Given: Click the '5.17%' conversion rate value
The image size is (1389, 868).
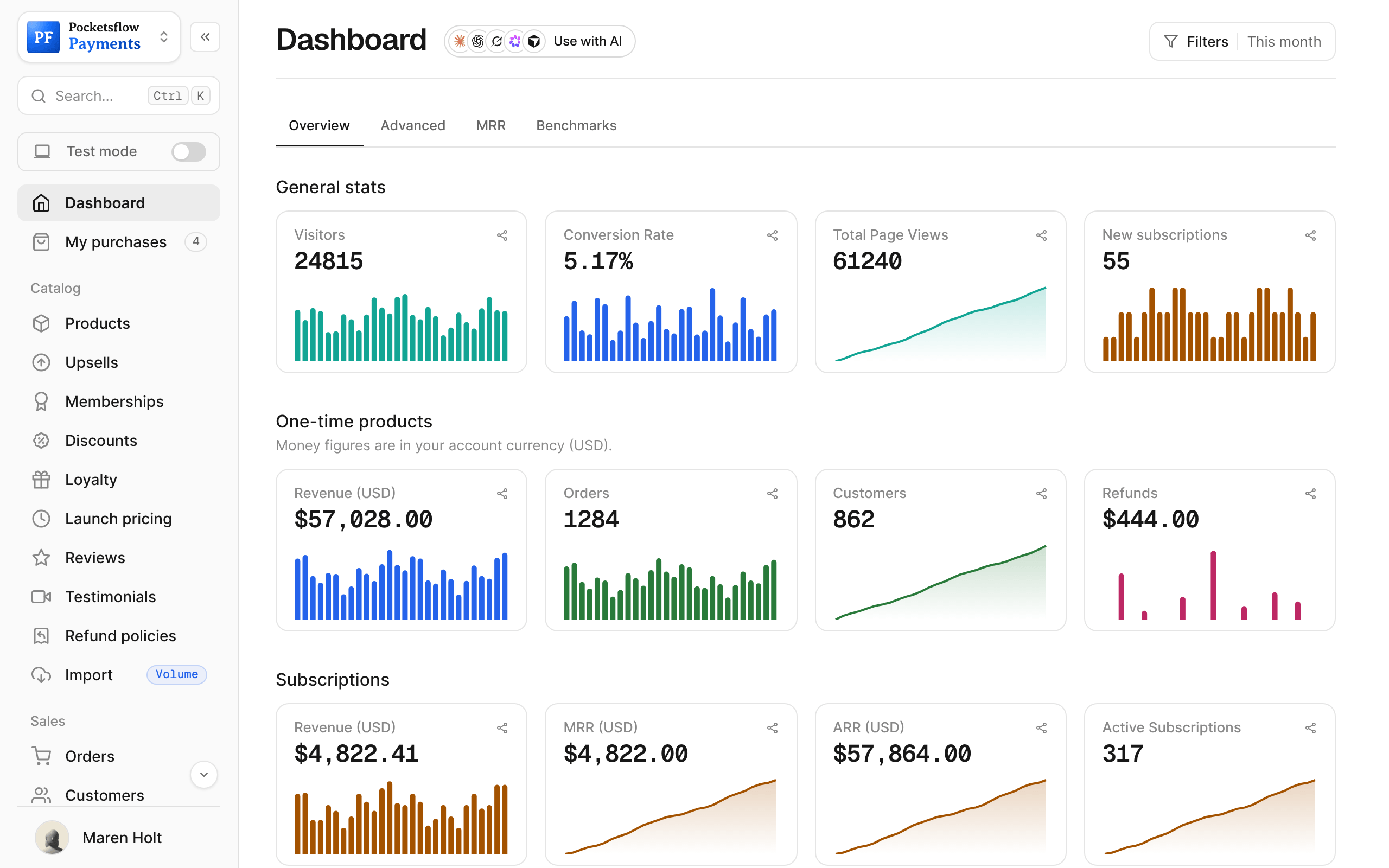Looking at the screenshot, I should [598, 261].
